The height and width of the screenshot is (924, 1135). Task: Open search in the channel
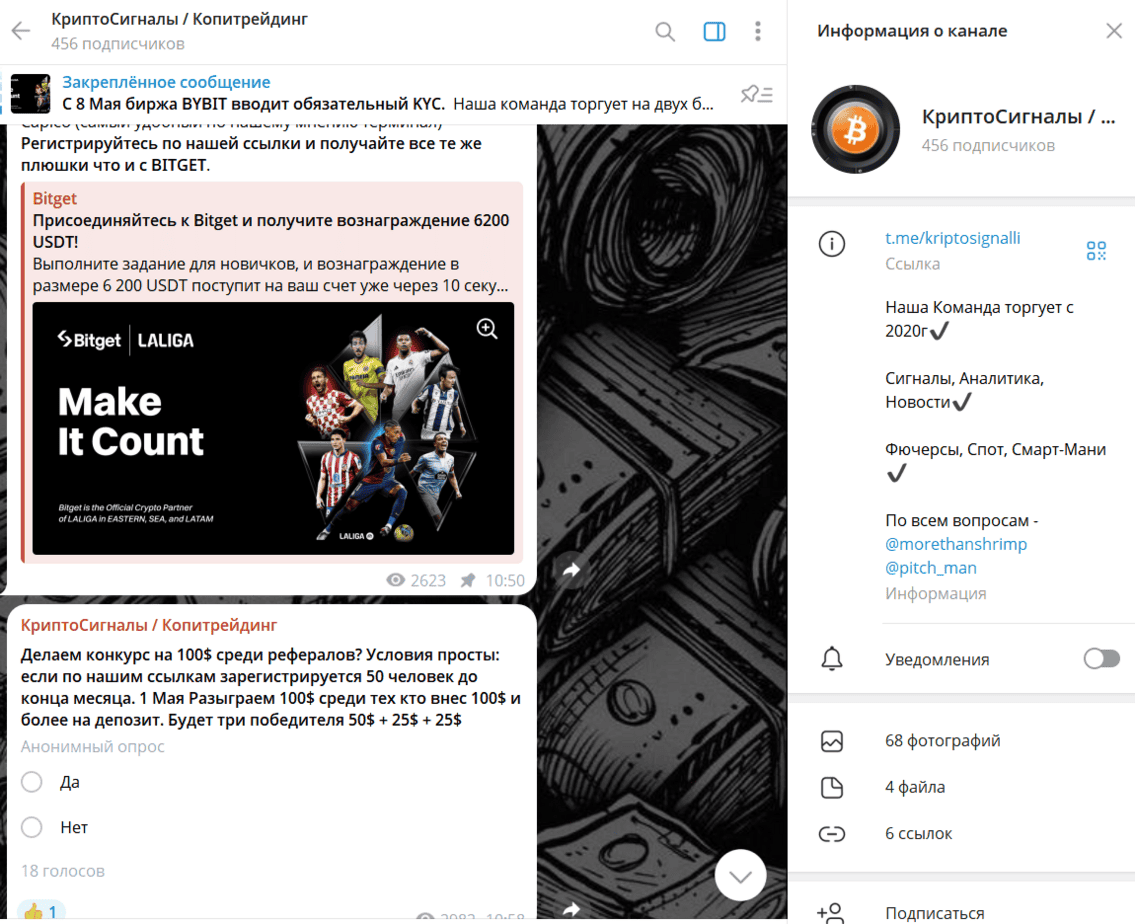click(665, 32)
